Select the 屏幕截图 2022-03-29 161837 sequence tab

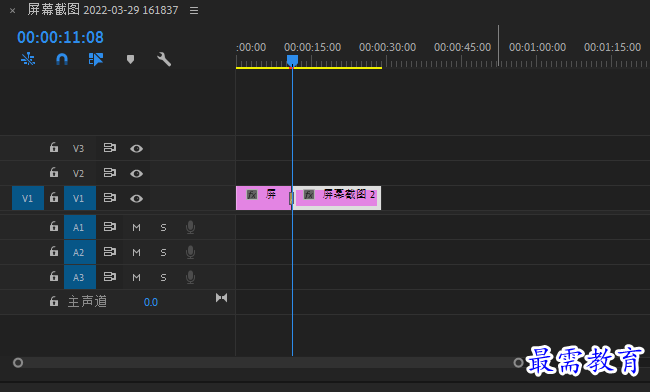pyautogui.click(x=103, y=10)
